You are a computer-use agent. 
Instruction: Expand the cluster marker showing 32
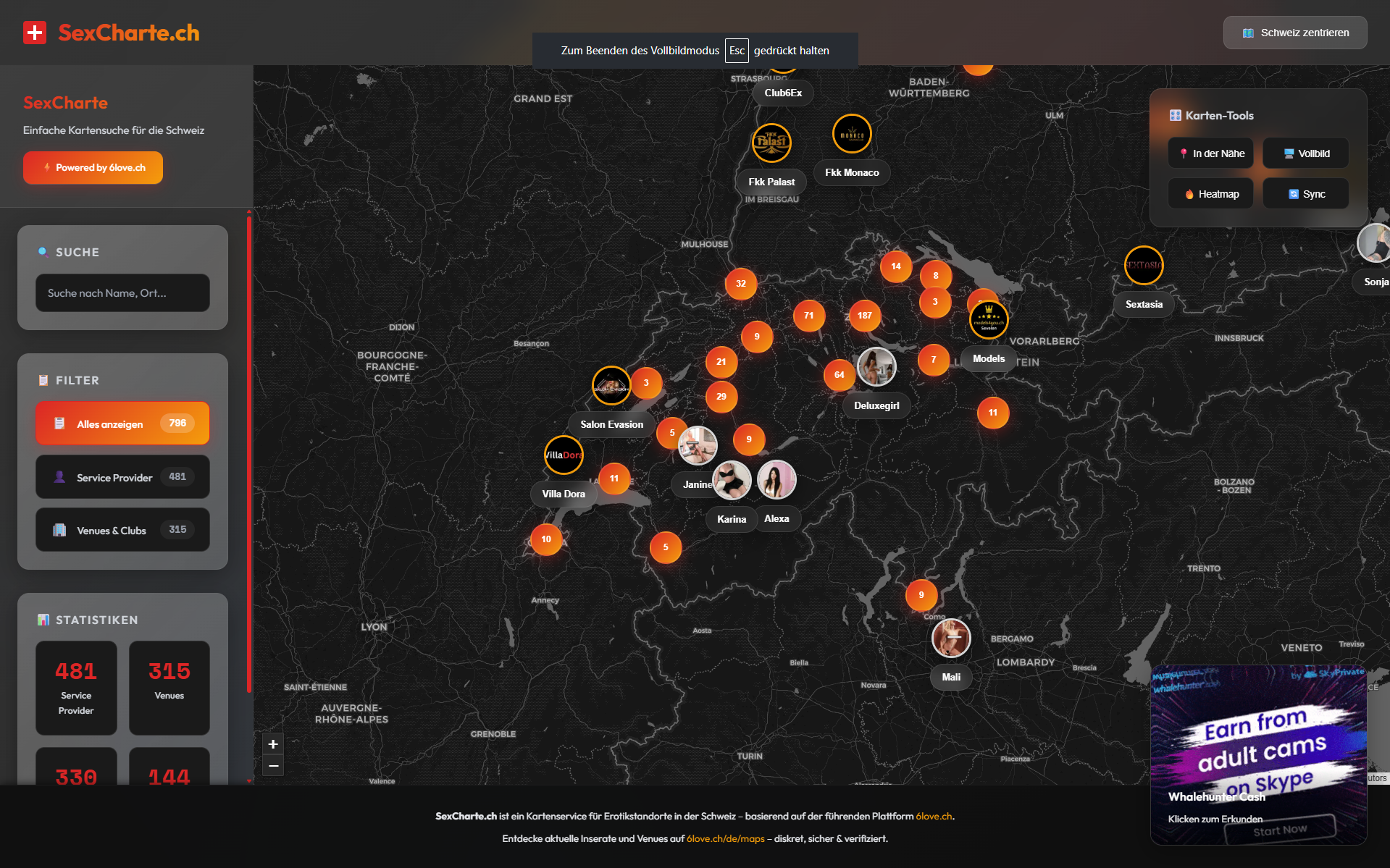pos(740,284)
